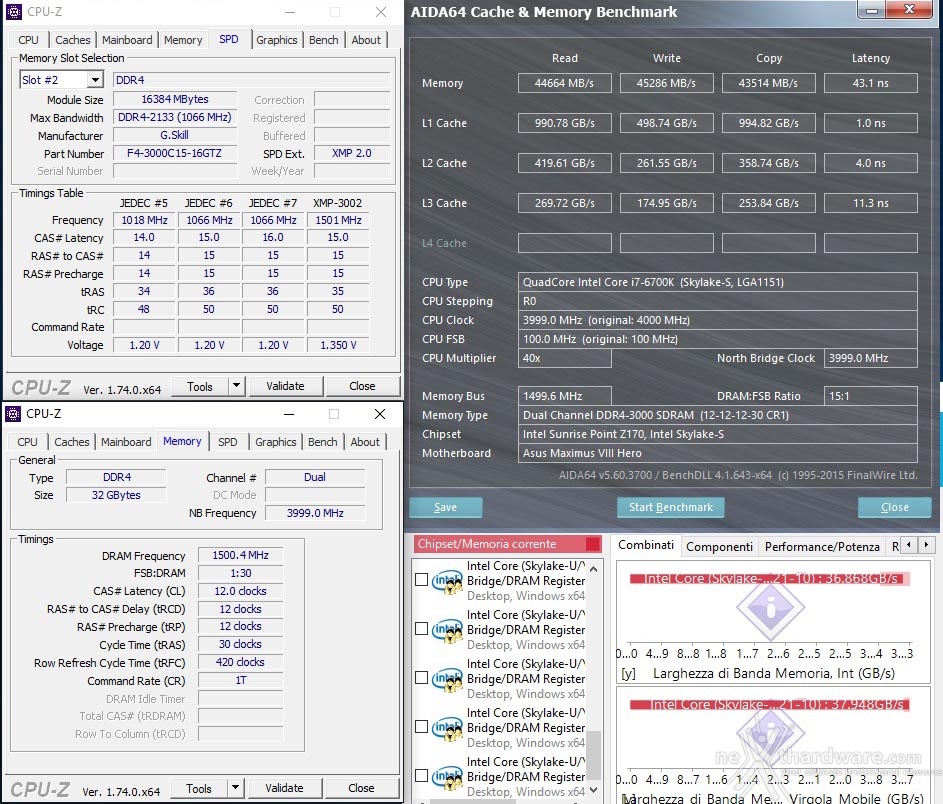Expand the Tools arrow in the lower CPU-Z window
Image resolution: width=943 pixels, height=804 pixels.
click(236, 787)
